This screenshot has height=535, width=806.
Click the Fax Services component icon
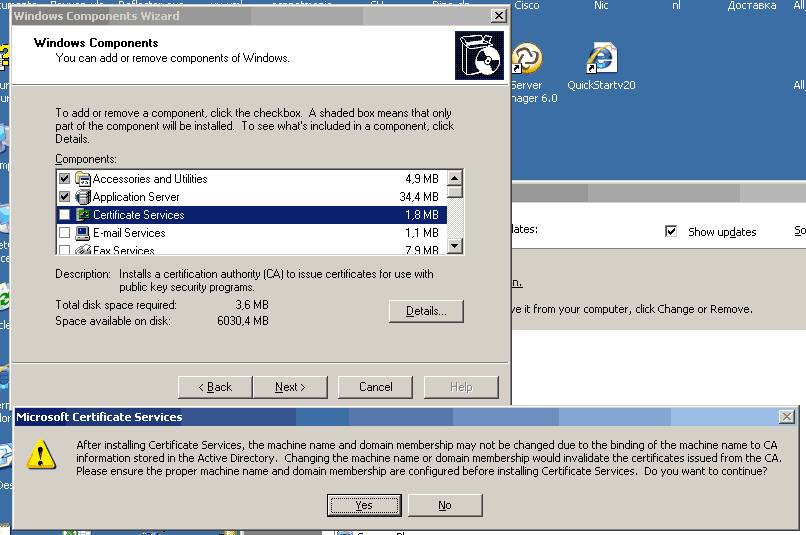click(83, 250)
